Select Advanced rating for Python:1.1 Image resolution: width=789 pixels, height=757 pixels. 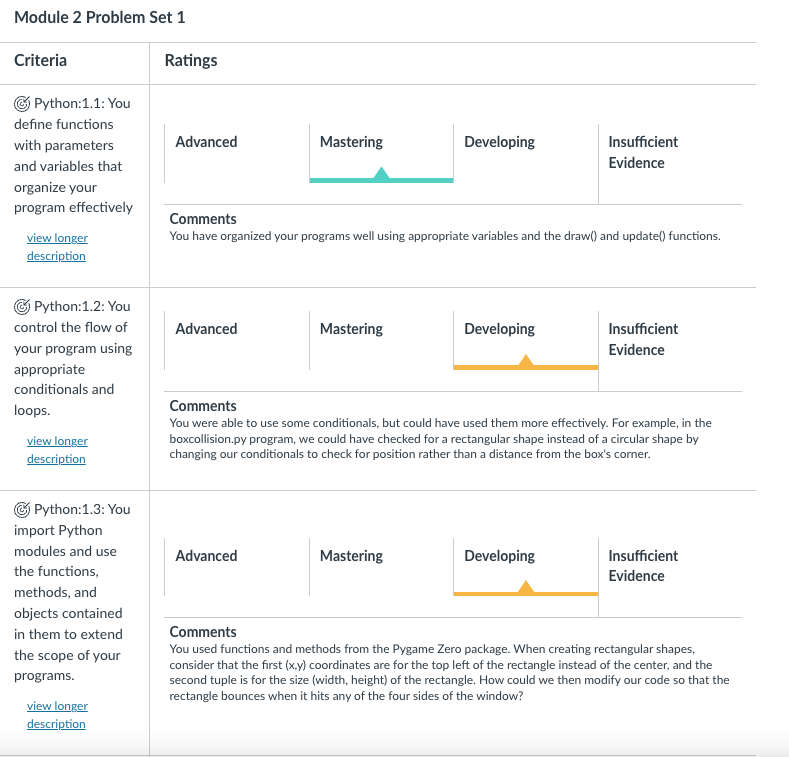point(206,142)
